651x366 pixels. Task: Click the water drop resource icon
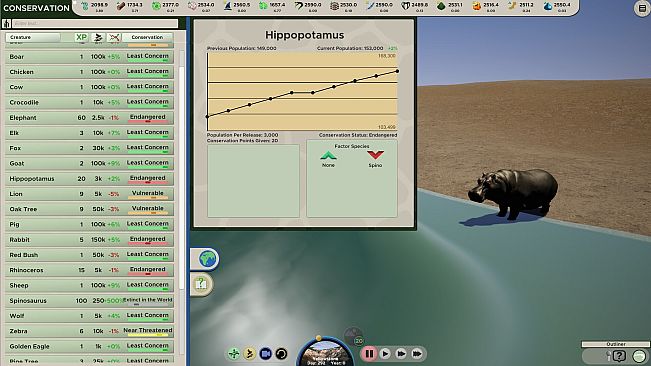548,6
